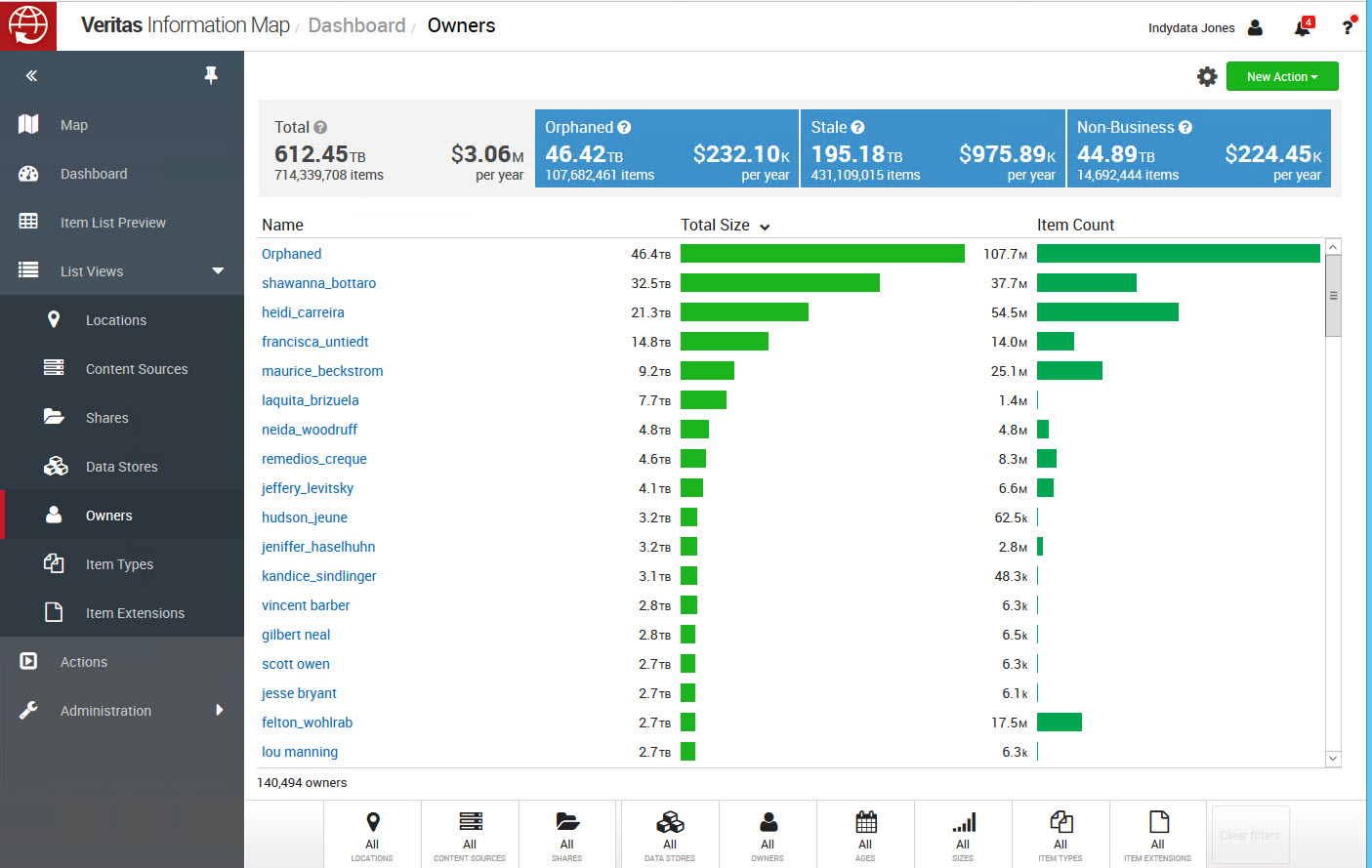The width and height of the screenshot is (1372, 868).
Task: Open the settings gear icon
Action: [x=1207, y=76]
